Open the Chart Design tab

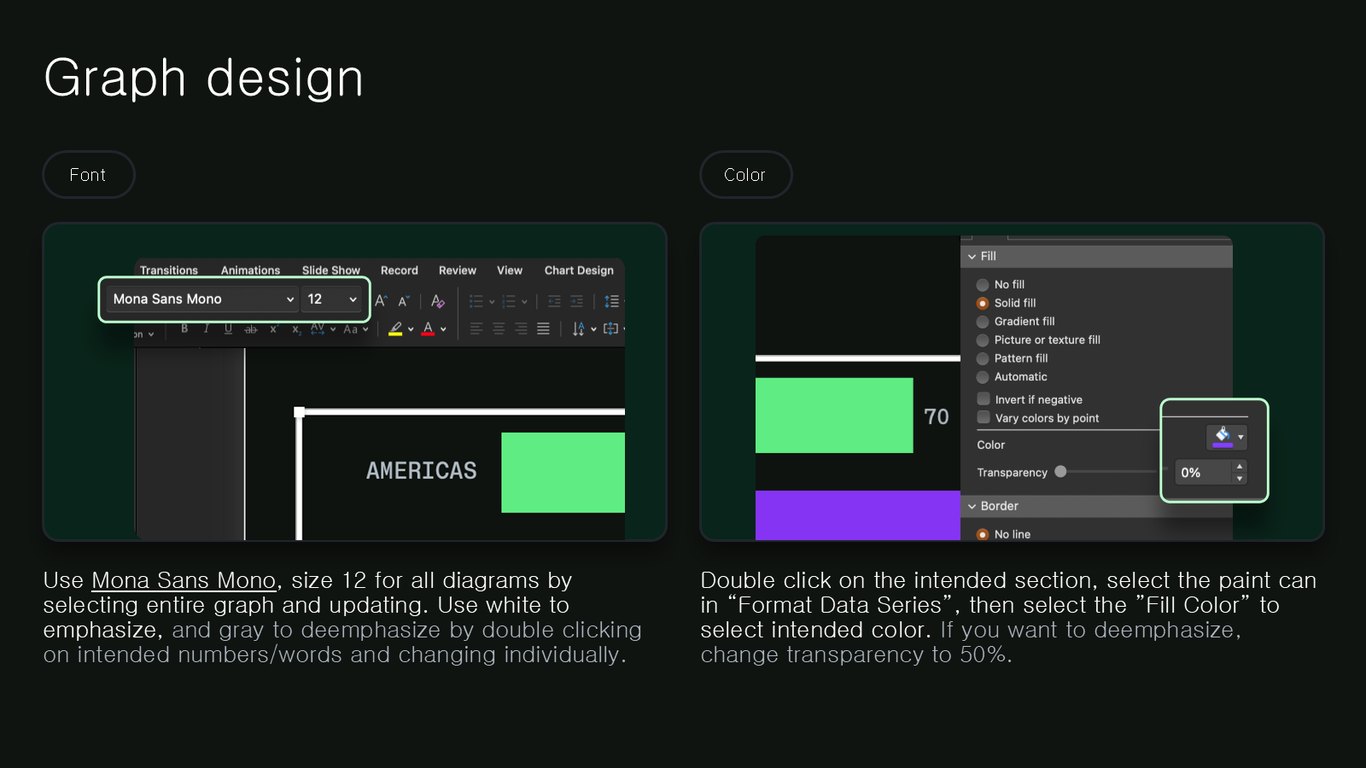point(579,270)
